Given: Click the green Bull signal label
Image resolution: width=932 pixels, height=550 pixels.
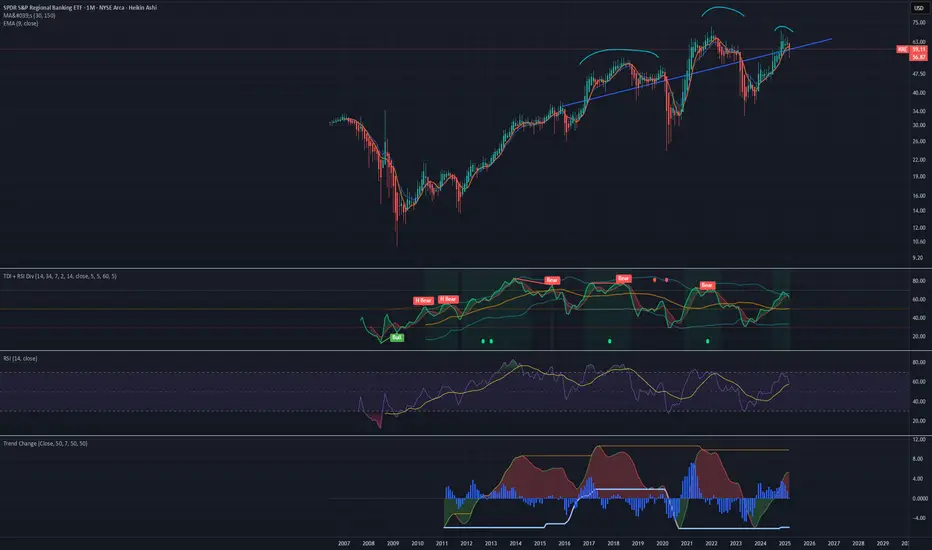Looking at the screenshot, I should click(x=396, y=338).
